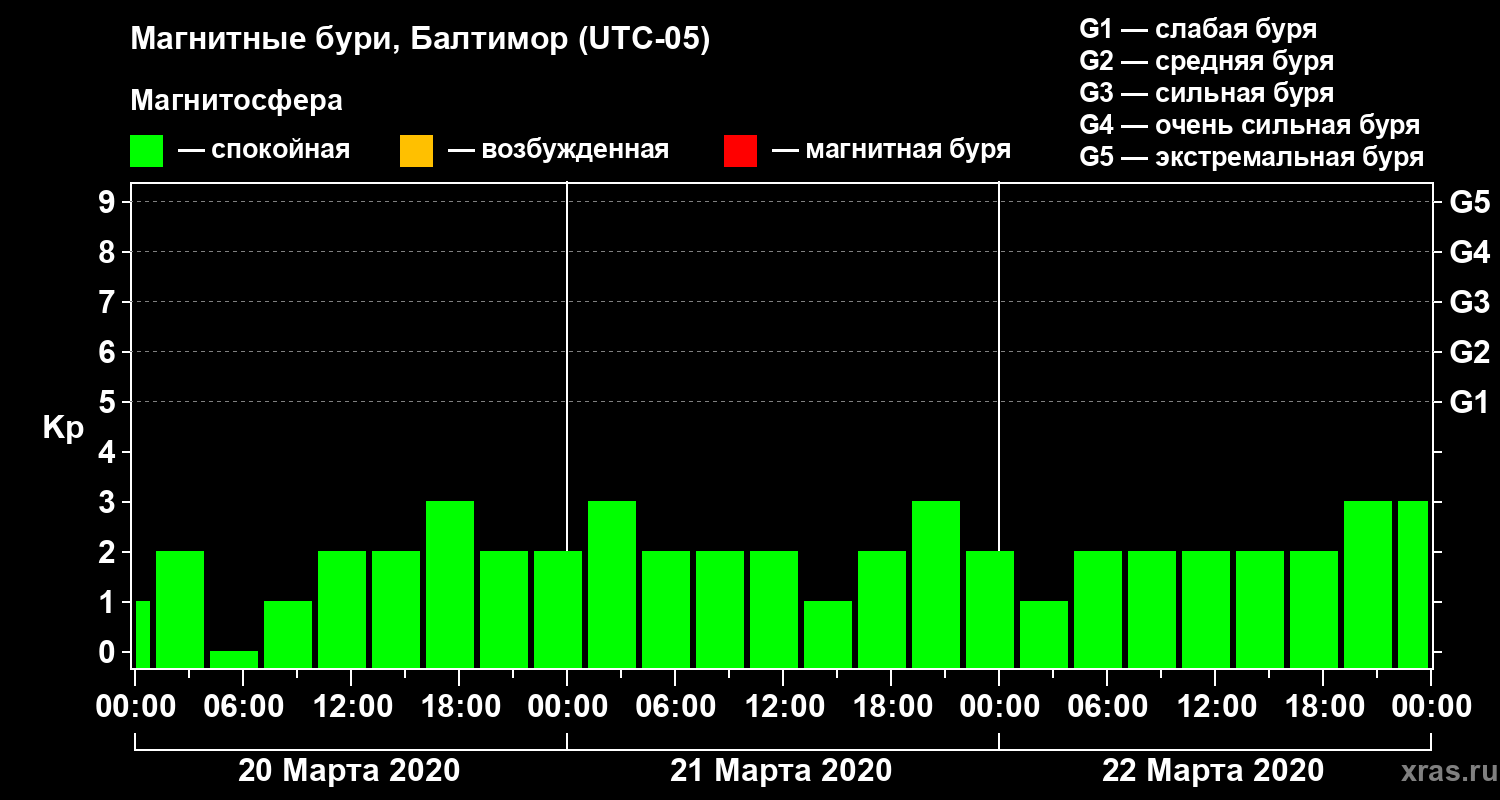Click the legend text '— магнитная буря'
This screenshot has height=800, width=1500.
tap(892, 150)
